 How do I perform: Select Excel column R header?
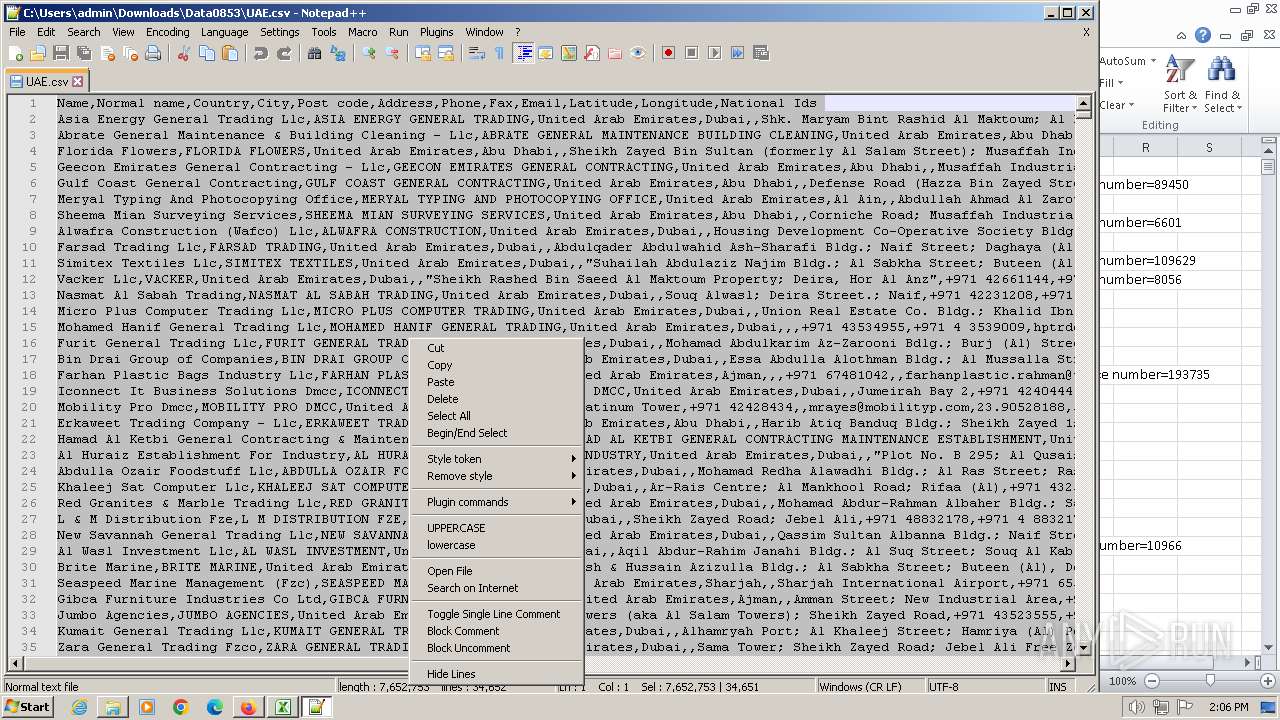1145,147
